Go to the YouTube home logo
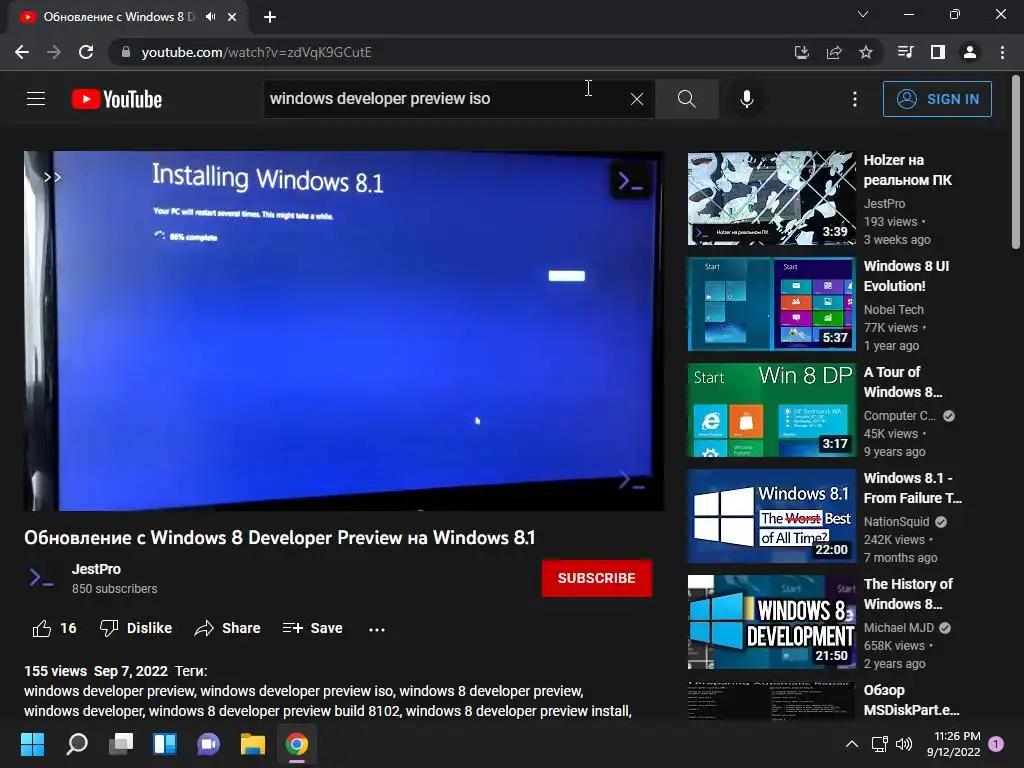The width and height of the screenshot is (1024, 768). coord(117,99)
